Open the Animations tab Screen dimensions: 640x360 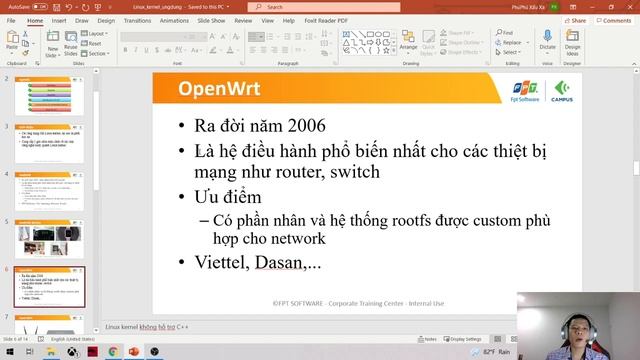click(x=174, y=20)
